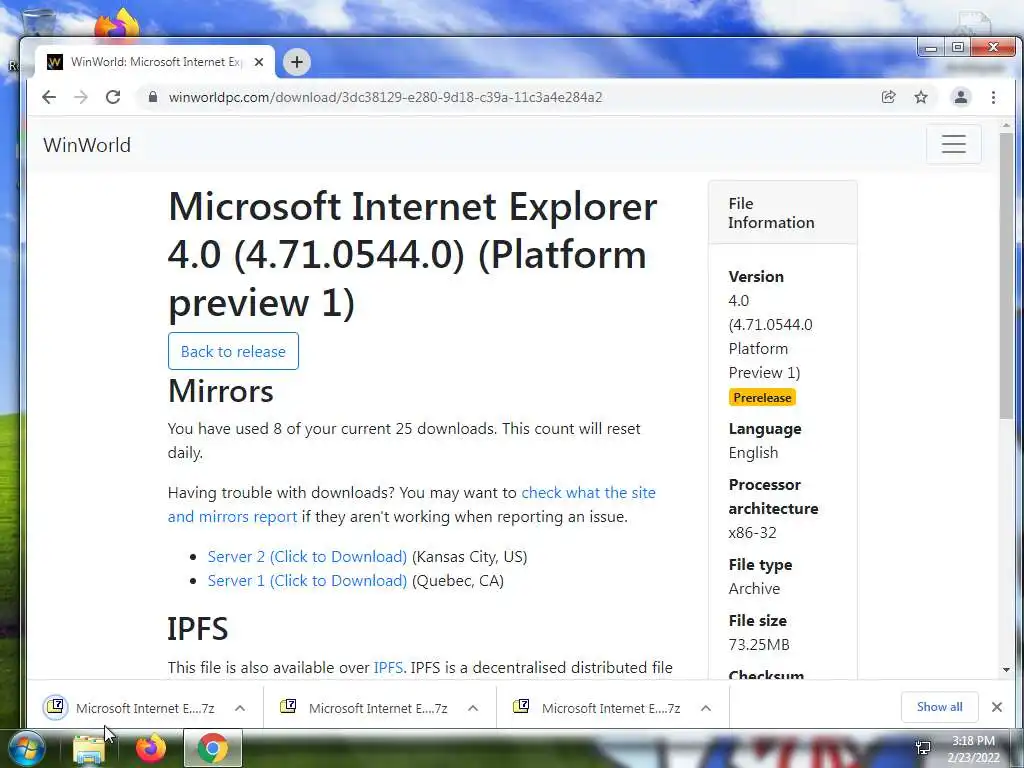Select the WinWorld: Microsoft Internet Explorer tab

point(155,62)
